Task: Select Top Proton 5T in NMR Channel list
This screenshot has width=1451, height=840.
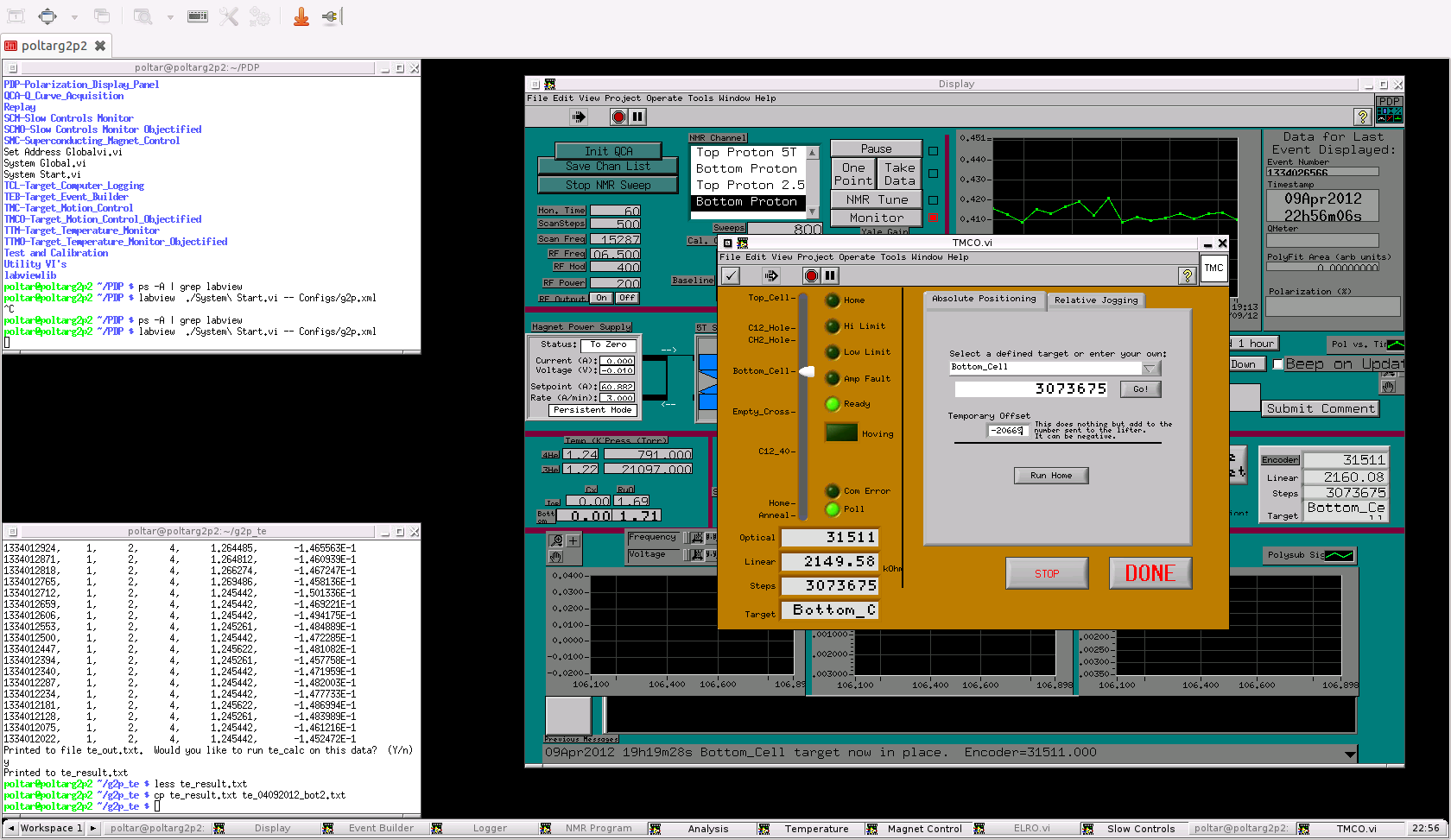Action: pyautogui.click(x=748, y=153)
